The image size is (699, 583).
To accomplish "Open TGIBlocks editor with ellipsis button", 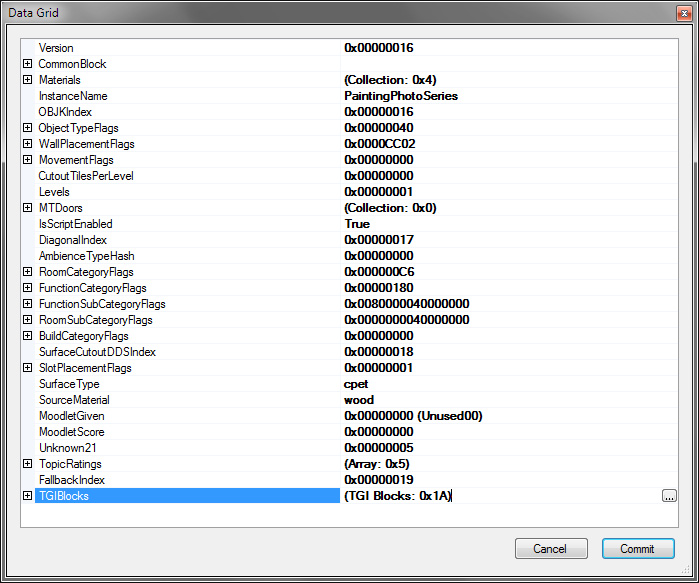I will (668, 496).
